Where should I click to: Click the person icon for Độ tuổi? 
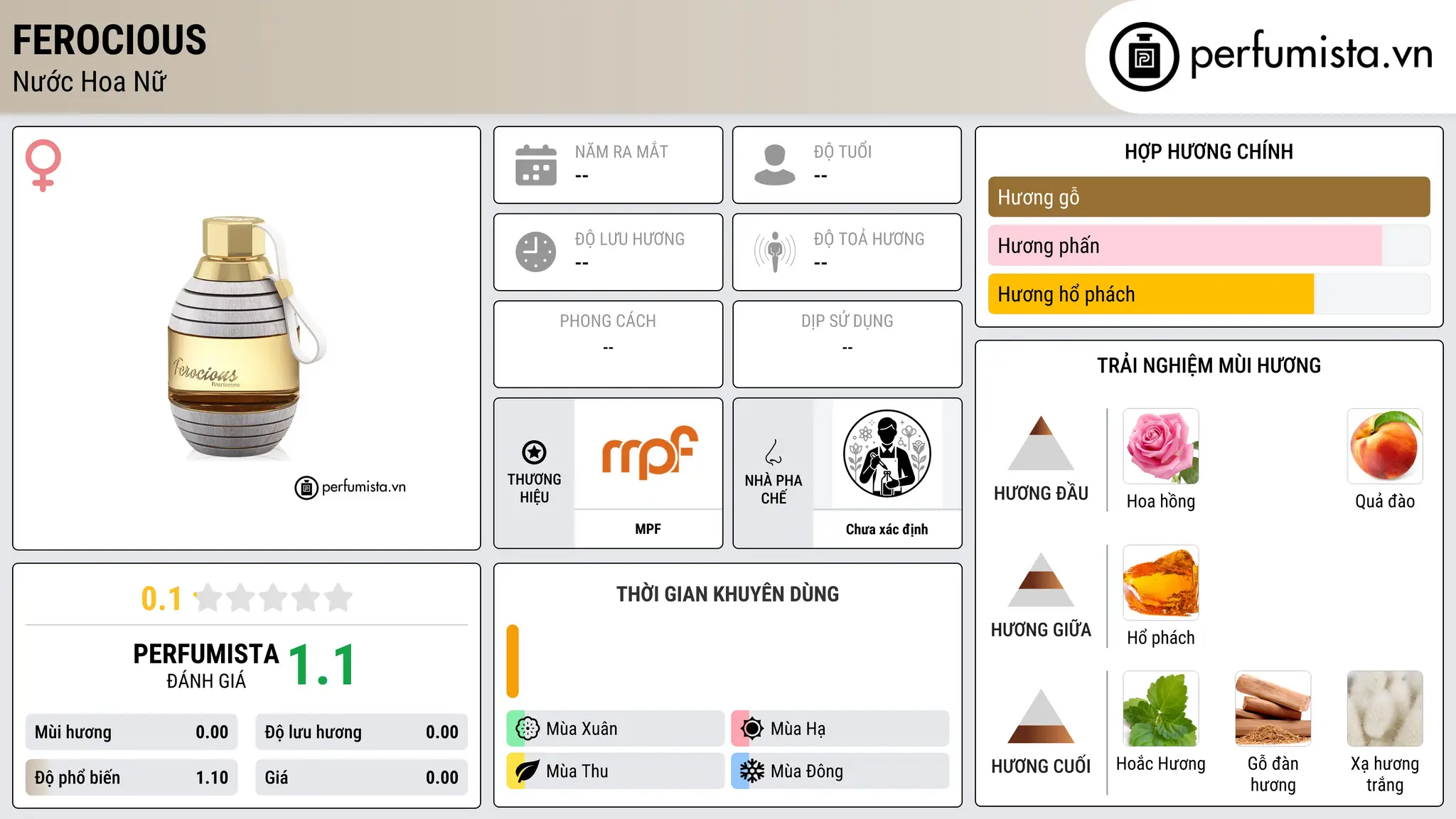click(x=775, y=165)
